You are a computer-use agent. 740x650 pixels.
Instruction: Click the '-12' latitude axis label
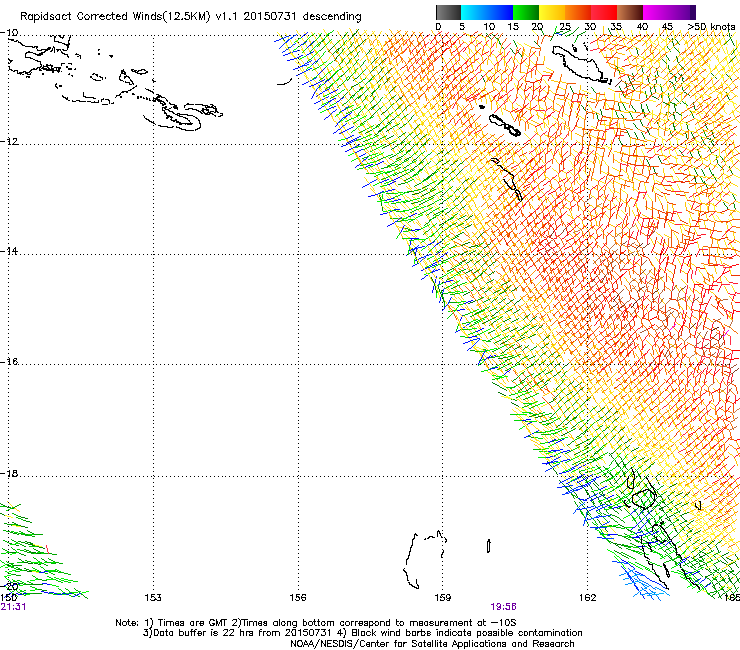[9, 142]
